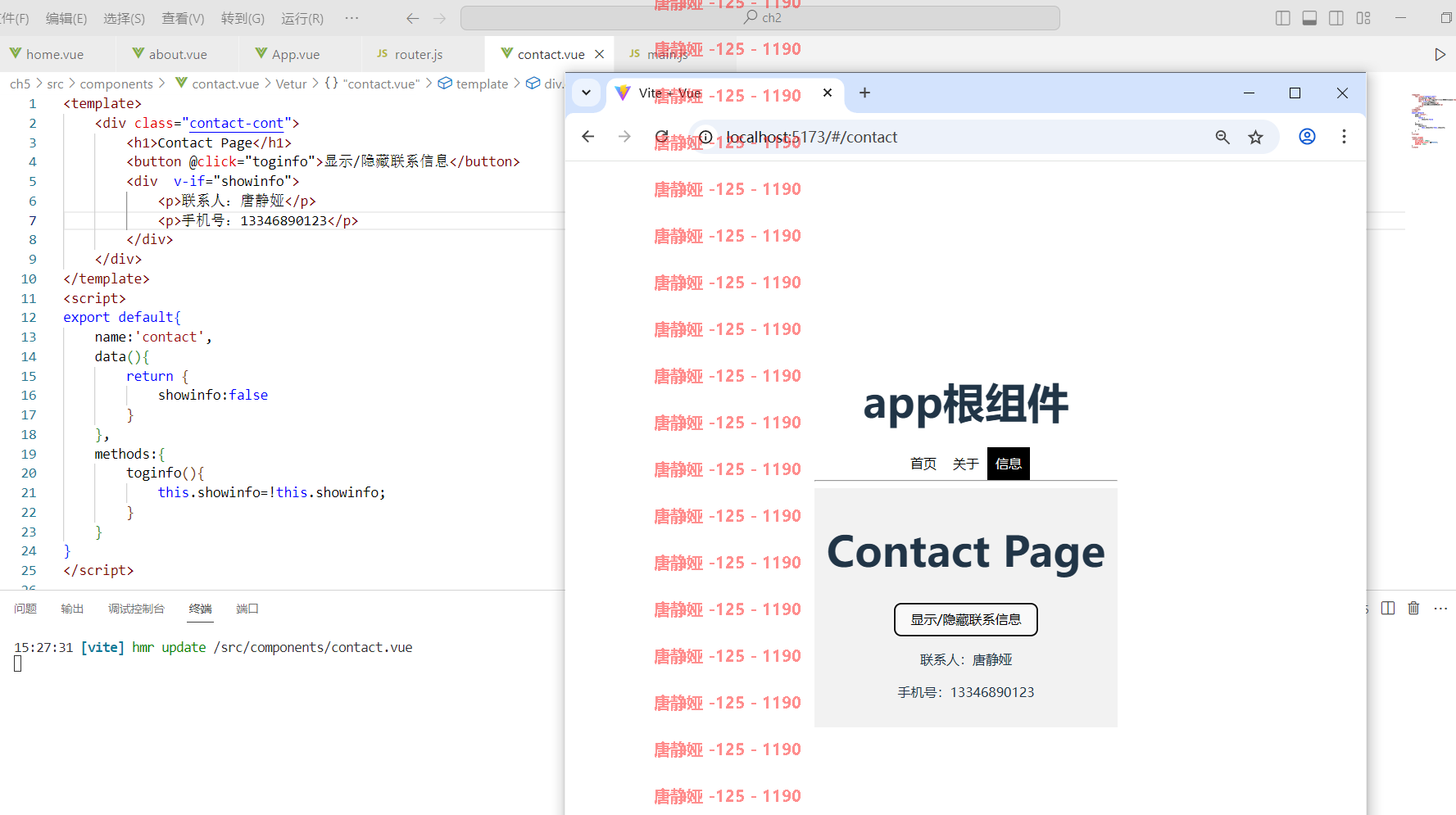Viewport: 1456px width, 815px height.
Task: Toggle primary sidebar layout icon
Action: (x=1283, y=18)
